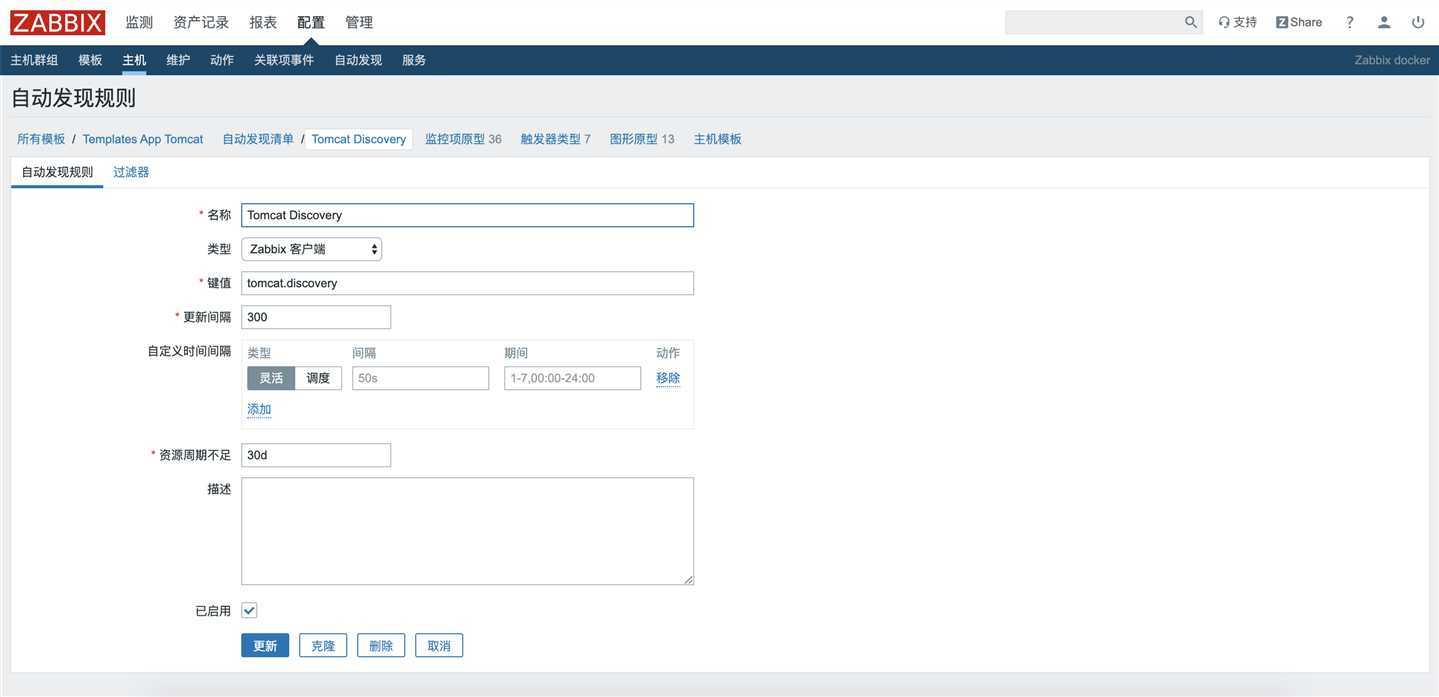Click the 克隆 button
This screenshot has height=697, width=1439.
coord(323,646)
